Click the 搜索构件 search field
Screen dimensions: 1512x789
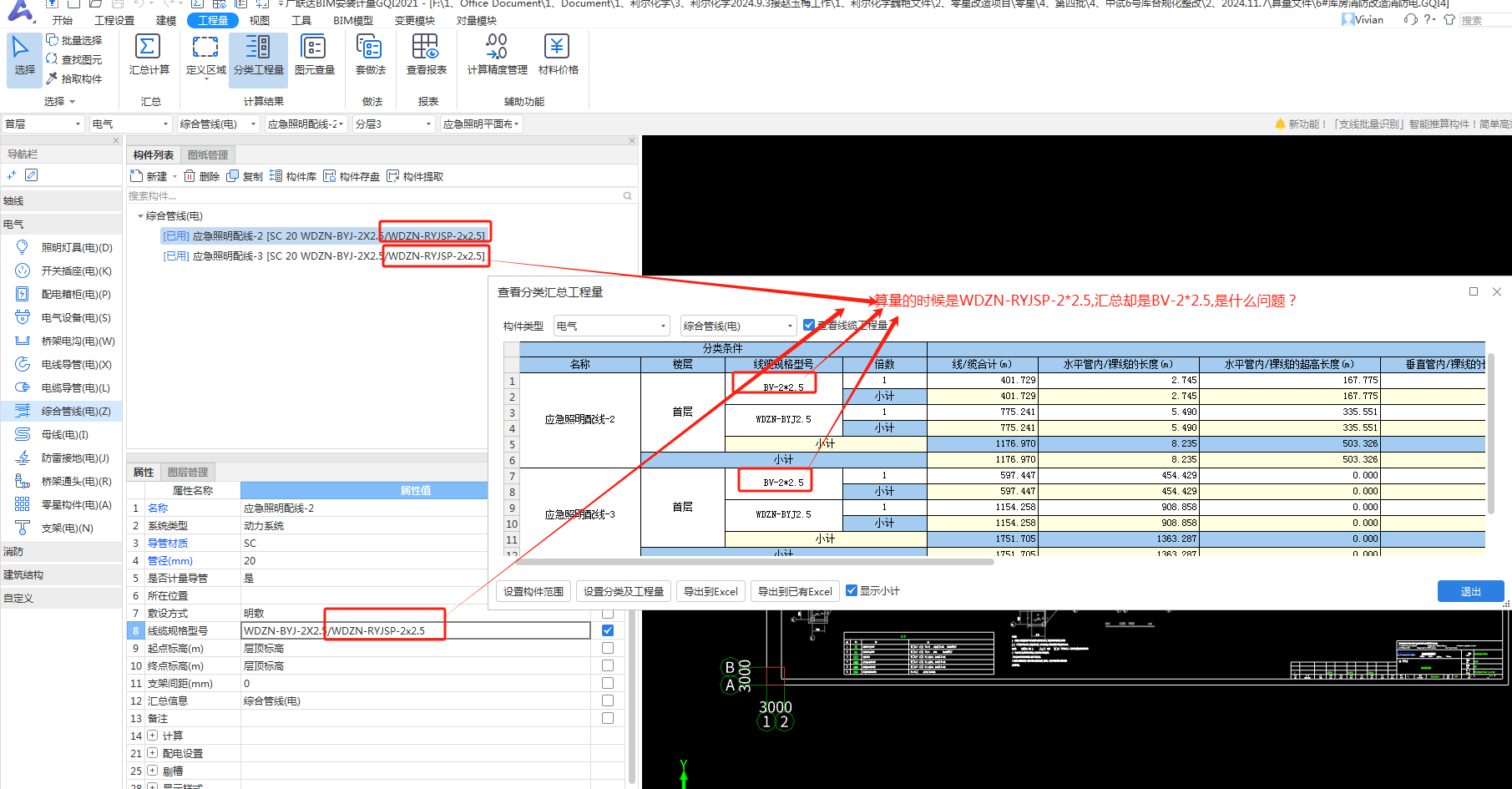coord(380,195)
